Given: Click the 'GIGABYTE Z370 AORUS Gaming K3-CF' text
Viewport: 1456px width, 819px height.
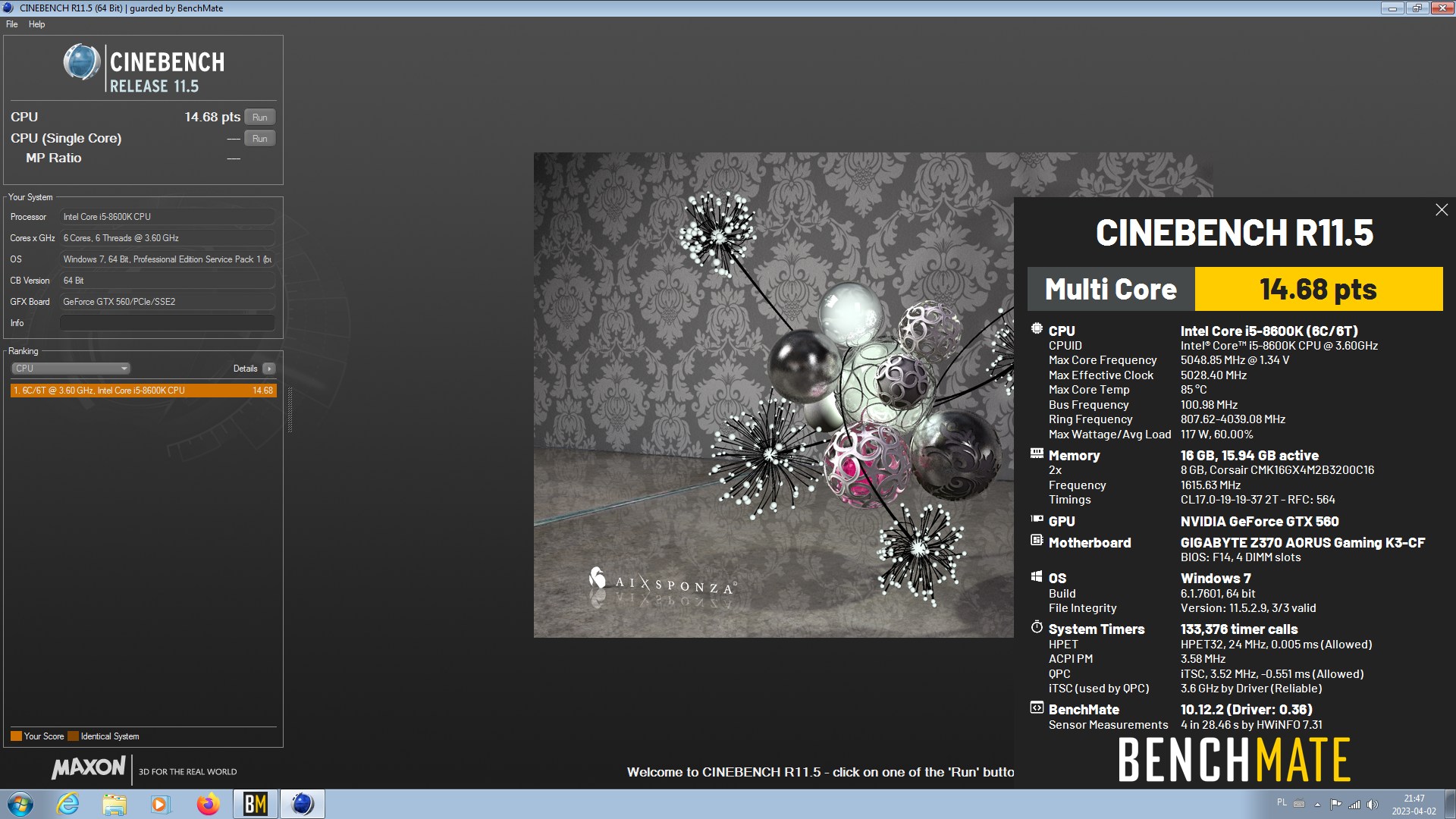Looking at the screenshot, I should point(1302,543).
